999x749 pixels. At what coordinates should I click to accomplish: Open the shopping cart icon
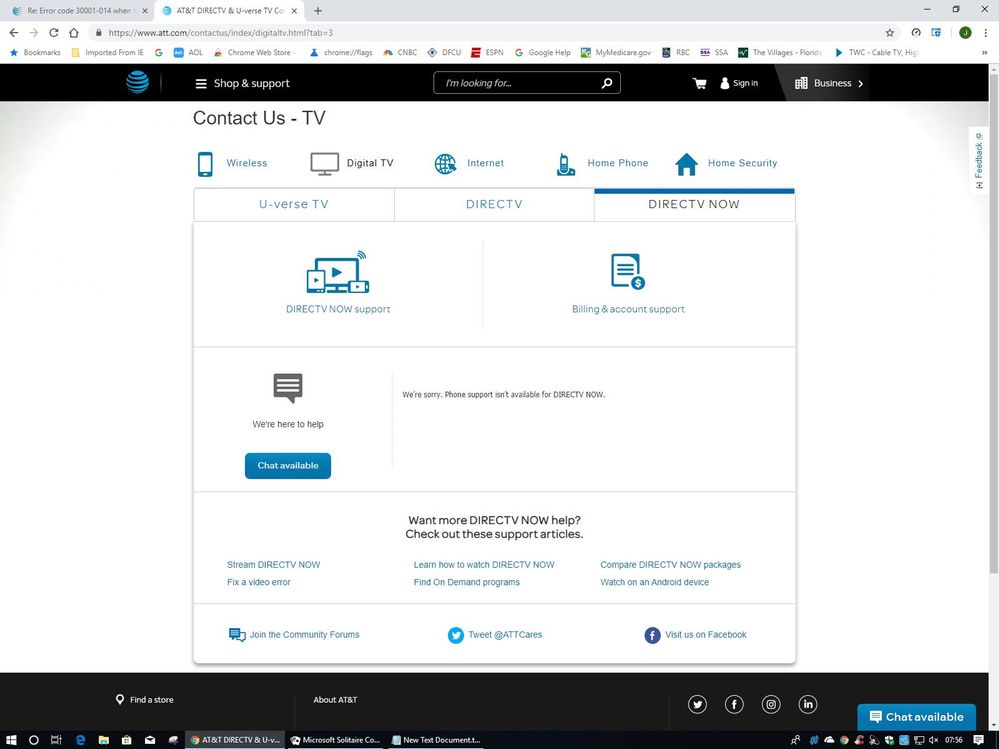700,83
